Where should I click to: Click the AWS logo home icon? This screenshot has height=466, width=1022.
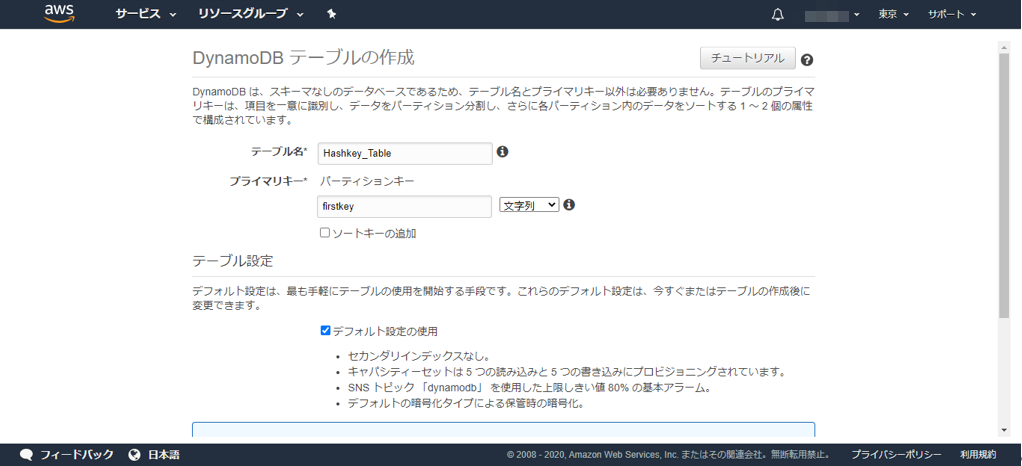pos(60,14)
